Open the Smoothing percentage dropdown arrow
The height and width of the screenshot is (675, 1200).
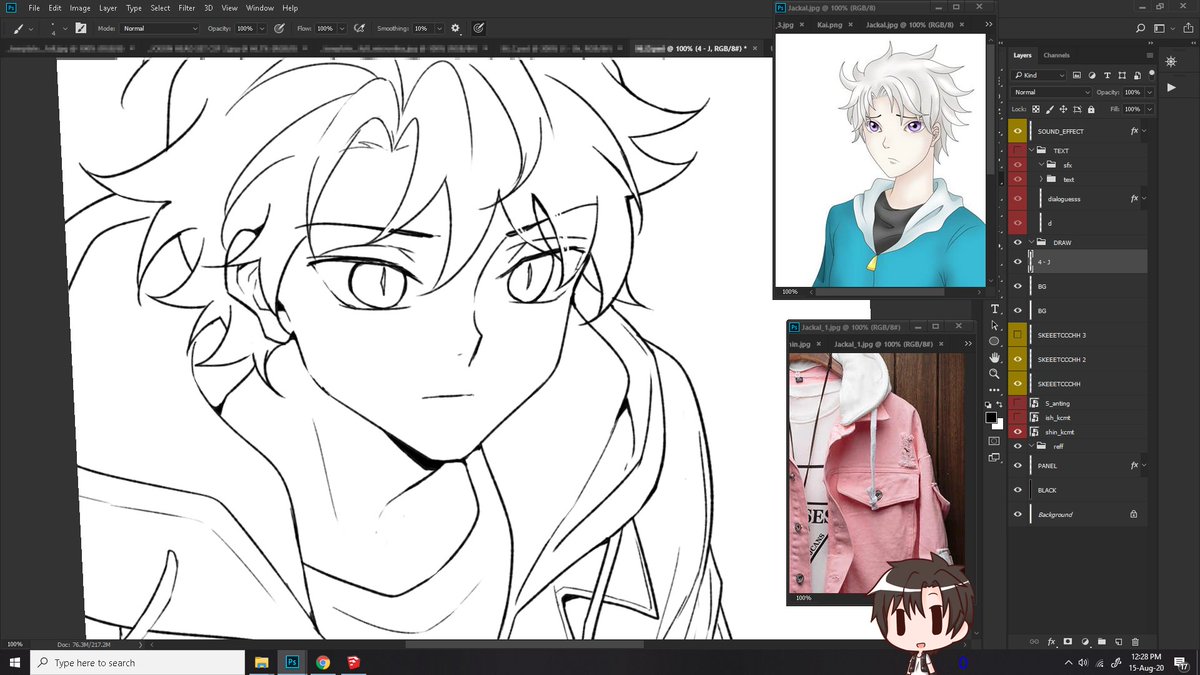(x=439, y=28)
